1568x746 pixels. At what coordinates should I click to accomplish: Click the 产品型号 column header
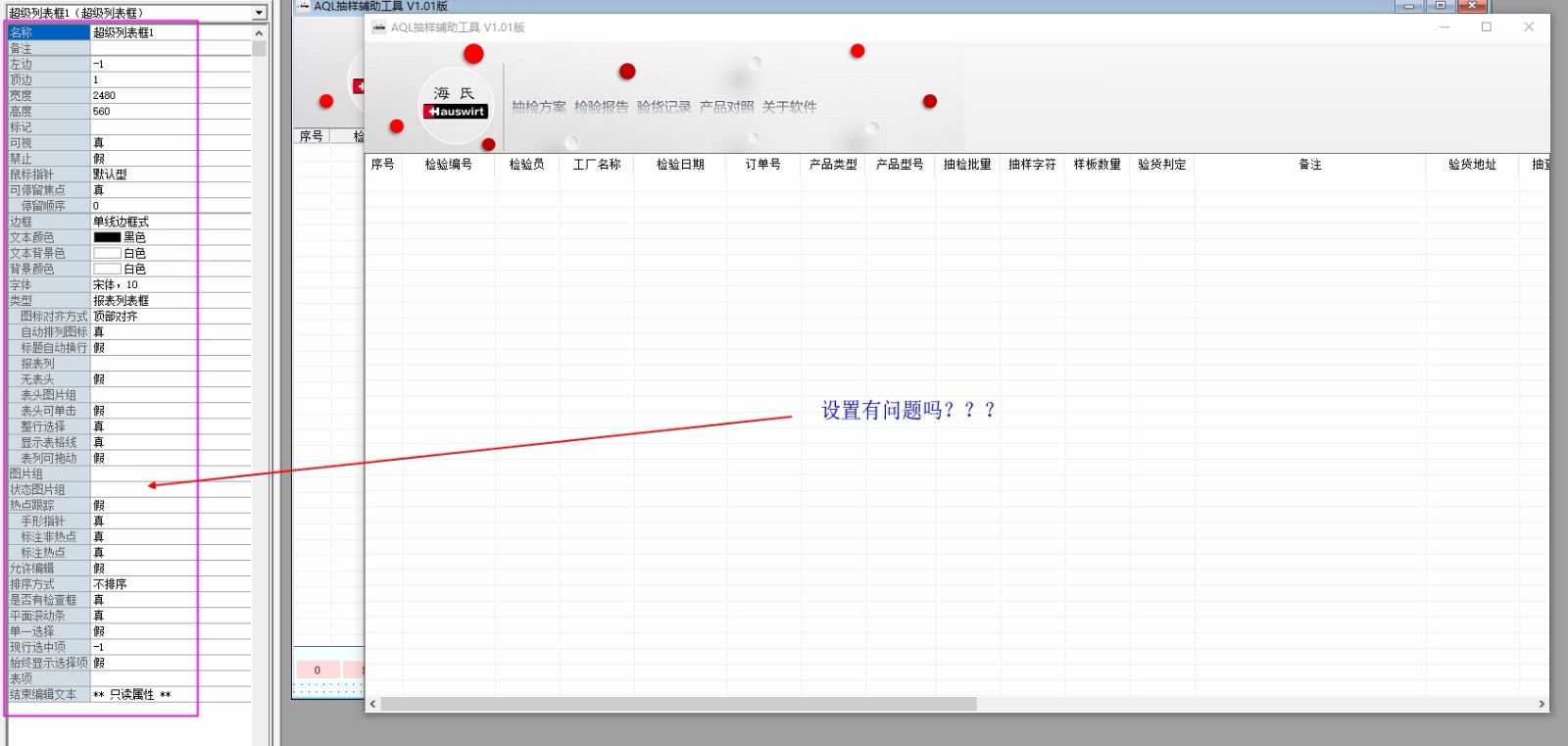pyautogui.click(x=900, y=165)
